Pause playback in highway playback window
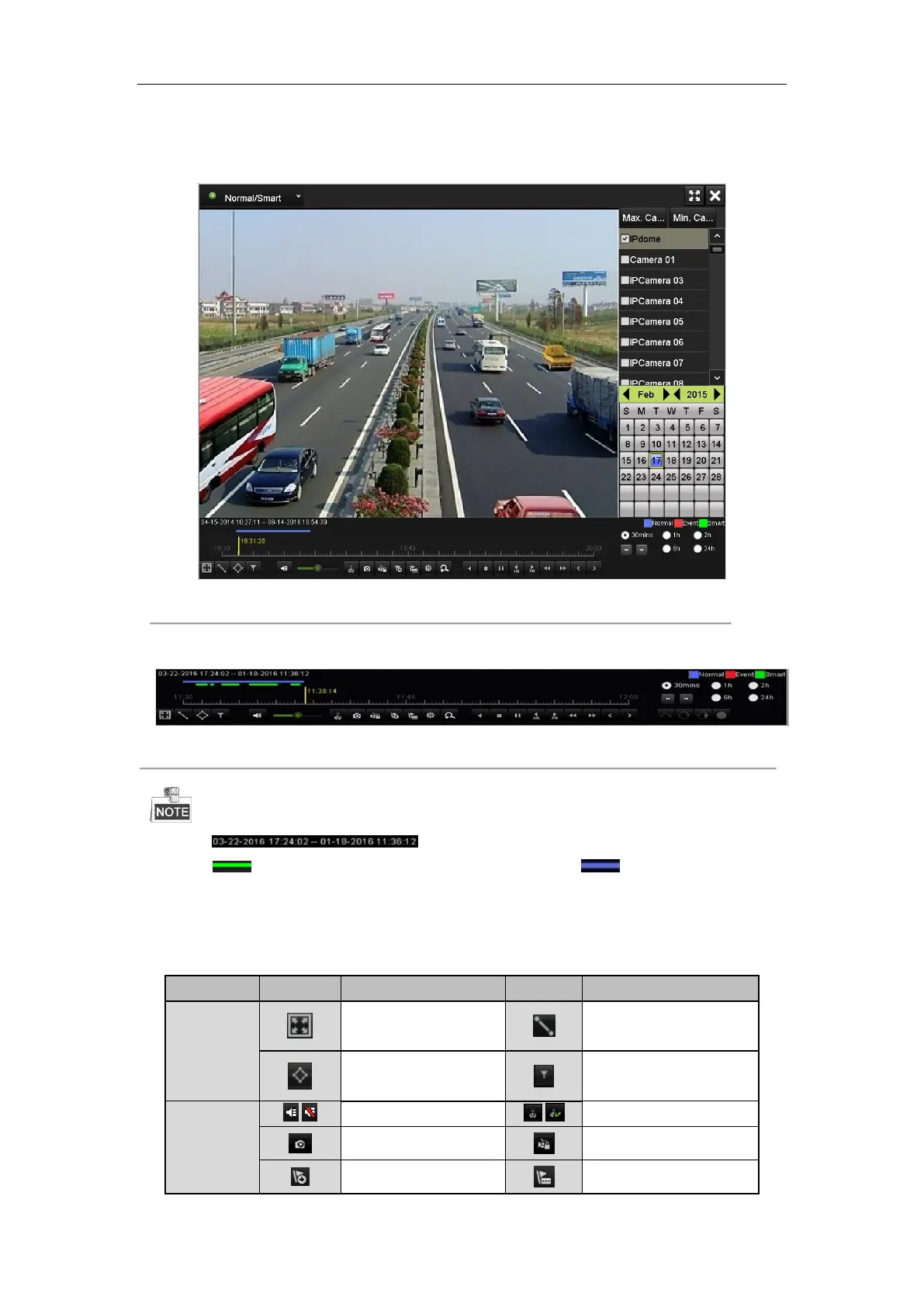The height and width of the screenshot is (1307, 924). pyautogui.click(x=501, y=568)
